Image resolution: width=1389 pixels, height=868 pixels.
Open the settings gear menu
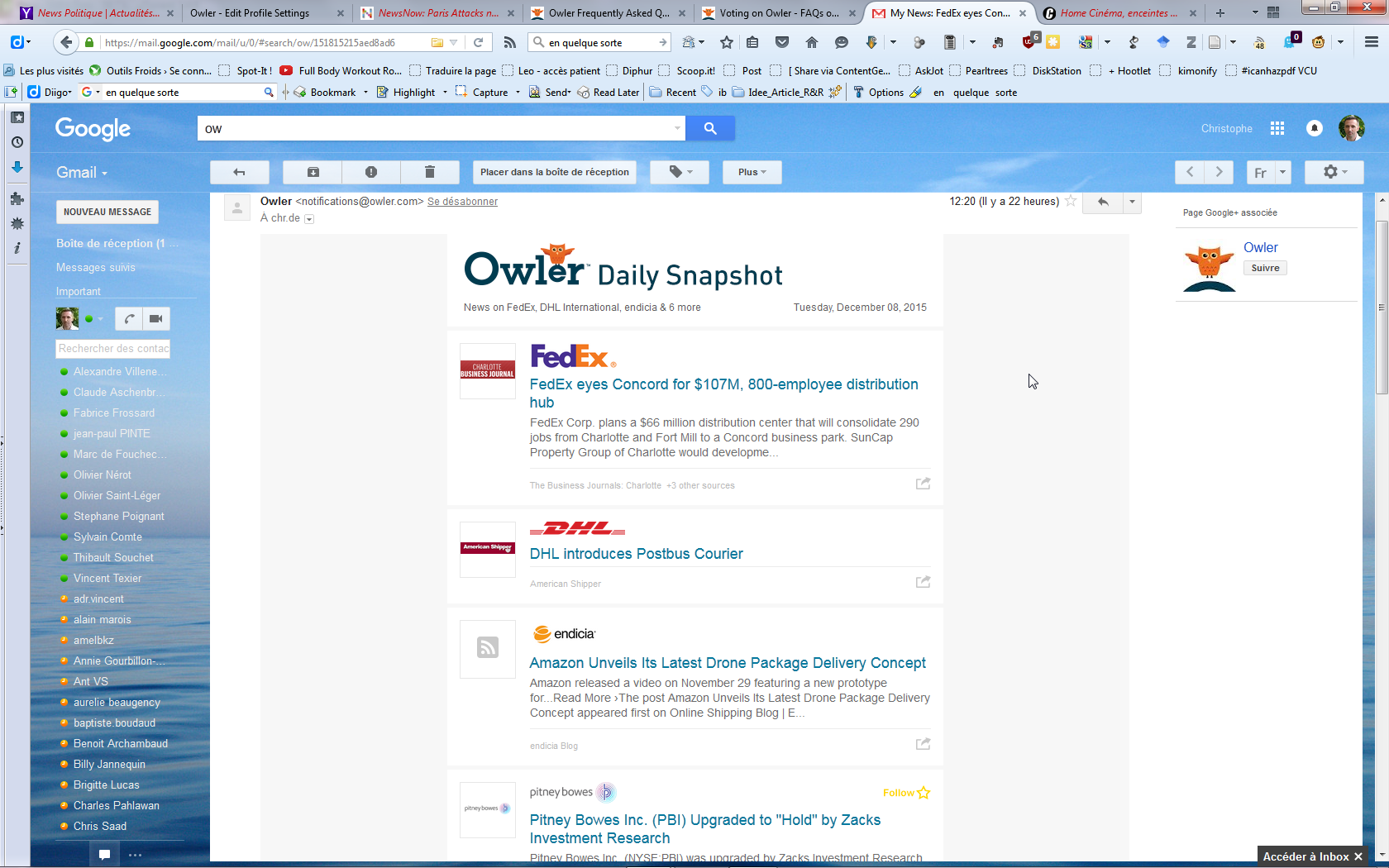pyautogui.click(x=1334, y=172)
